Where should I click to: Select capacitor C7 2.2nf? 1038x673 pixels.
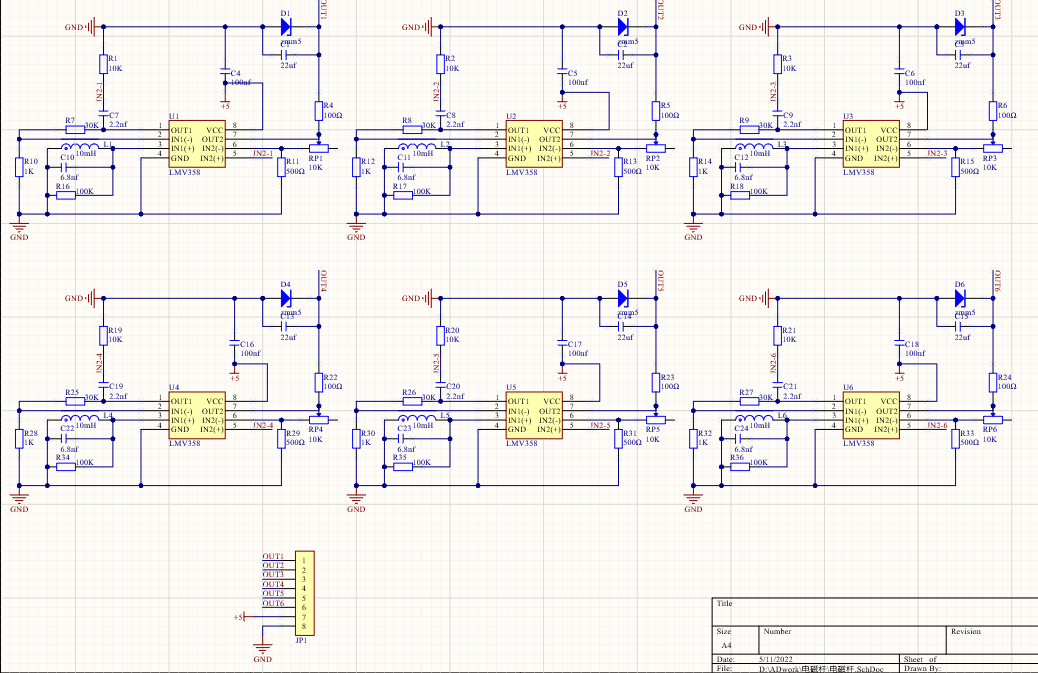[103, 114]
